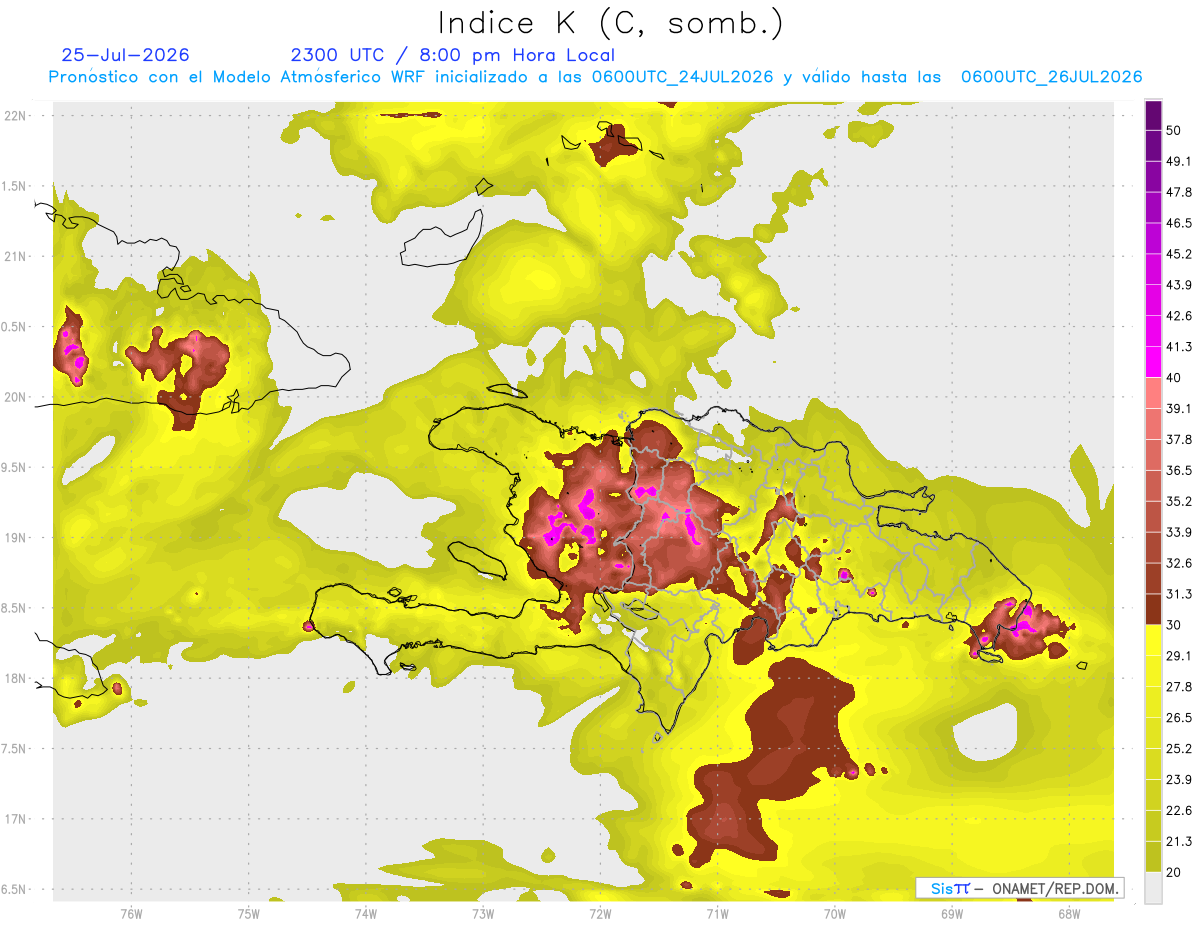Click the magenta swatch between 40 and 41.3
The height and width of the screenshot is (927, 1200).
tap(1153, 362)
